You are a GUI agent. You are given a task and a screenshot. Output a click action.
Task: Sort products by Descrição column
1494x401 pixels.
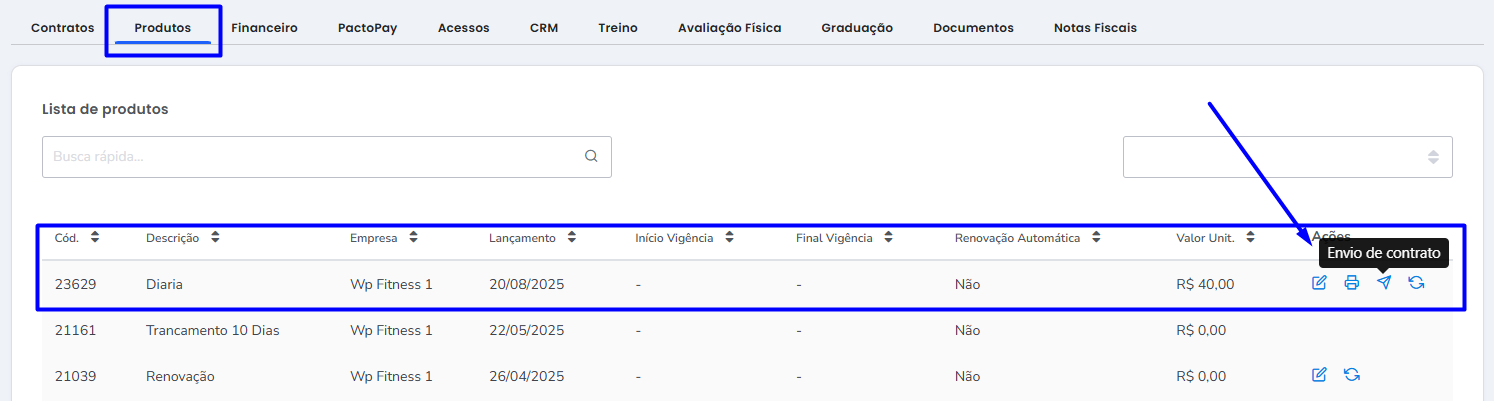click(x=215, y=238)
